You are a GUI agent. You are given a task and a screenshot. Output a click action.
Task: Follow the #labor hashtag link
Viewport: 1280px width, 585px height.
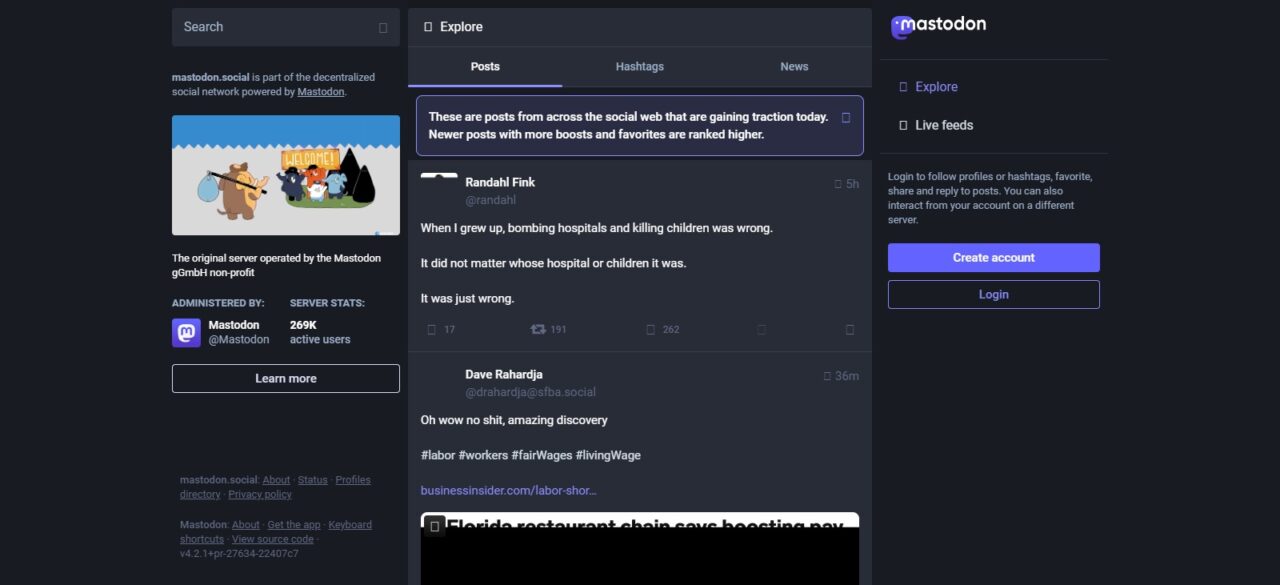click(x=438, y=455)
